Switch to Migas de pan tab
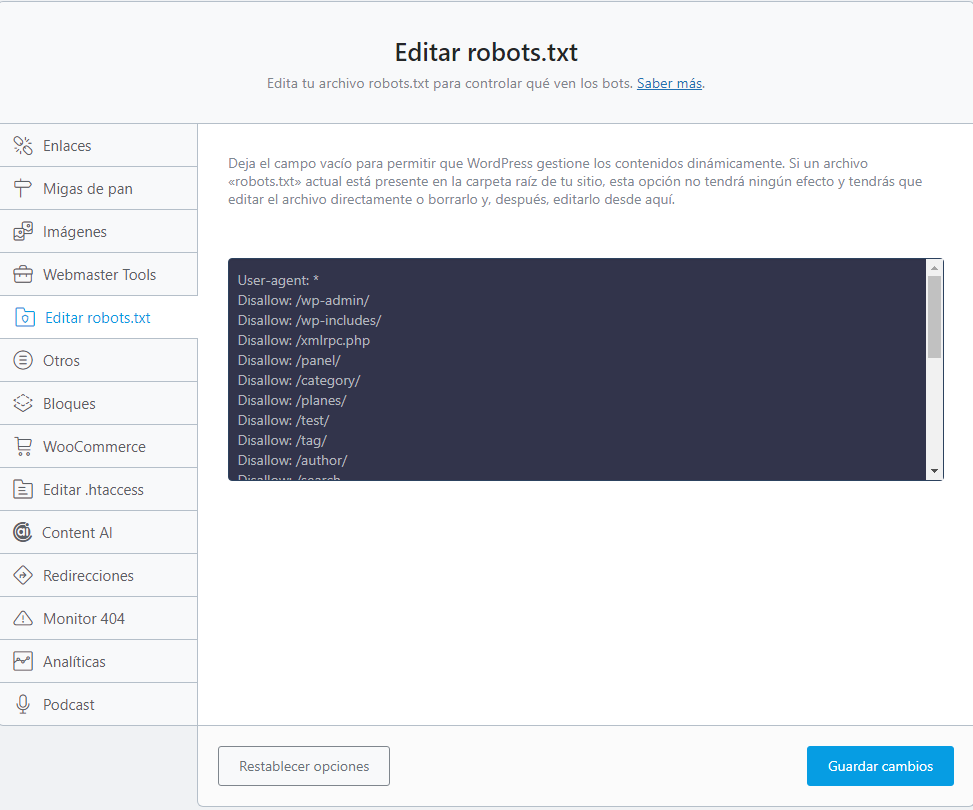This screenshot has width=973, height=810. 99,188
